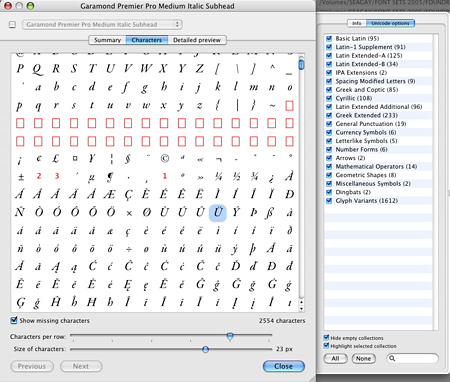The image size is (450, 382).
Task: Toggle Hide empty collections checkbox
Action: (x=326, y=338)
